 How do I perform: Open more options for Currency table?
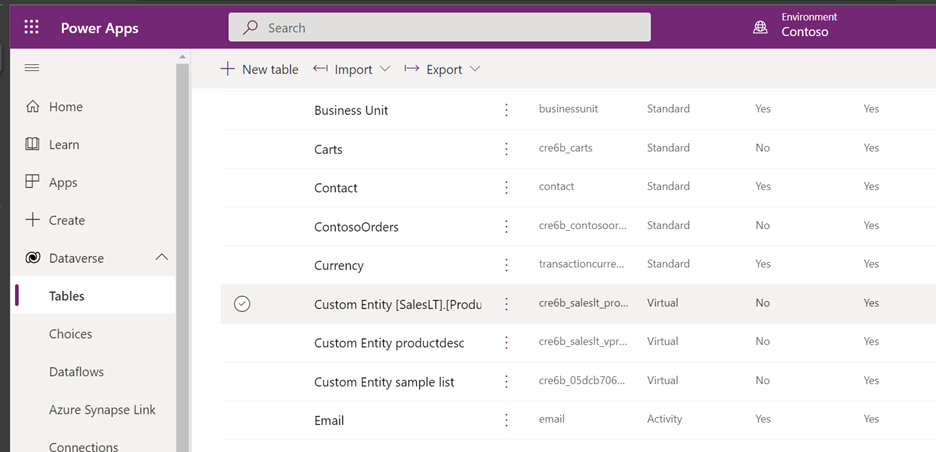506,265
